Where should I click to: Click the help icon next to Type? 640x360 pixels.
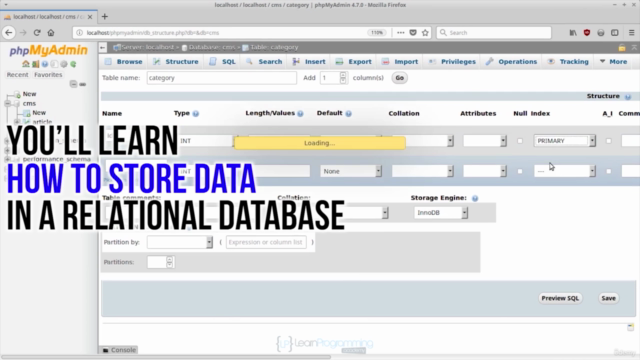tap(196, 114)
